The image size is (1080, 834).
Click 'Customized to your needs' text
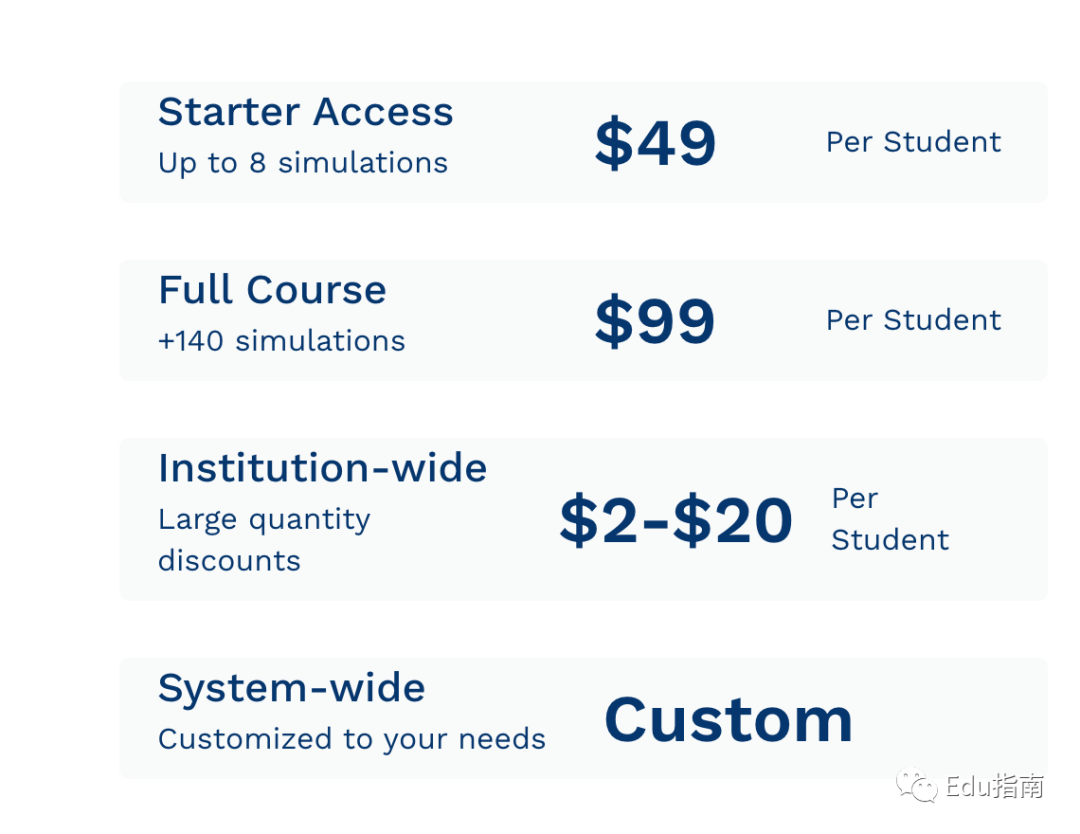coord(352,740)
